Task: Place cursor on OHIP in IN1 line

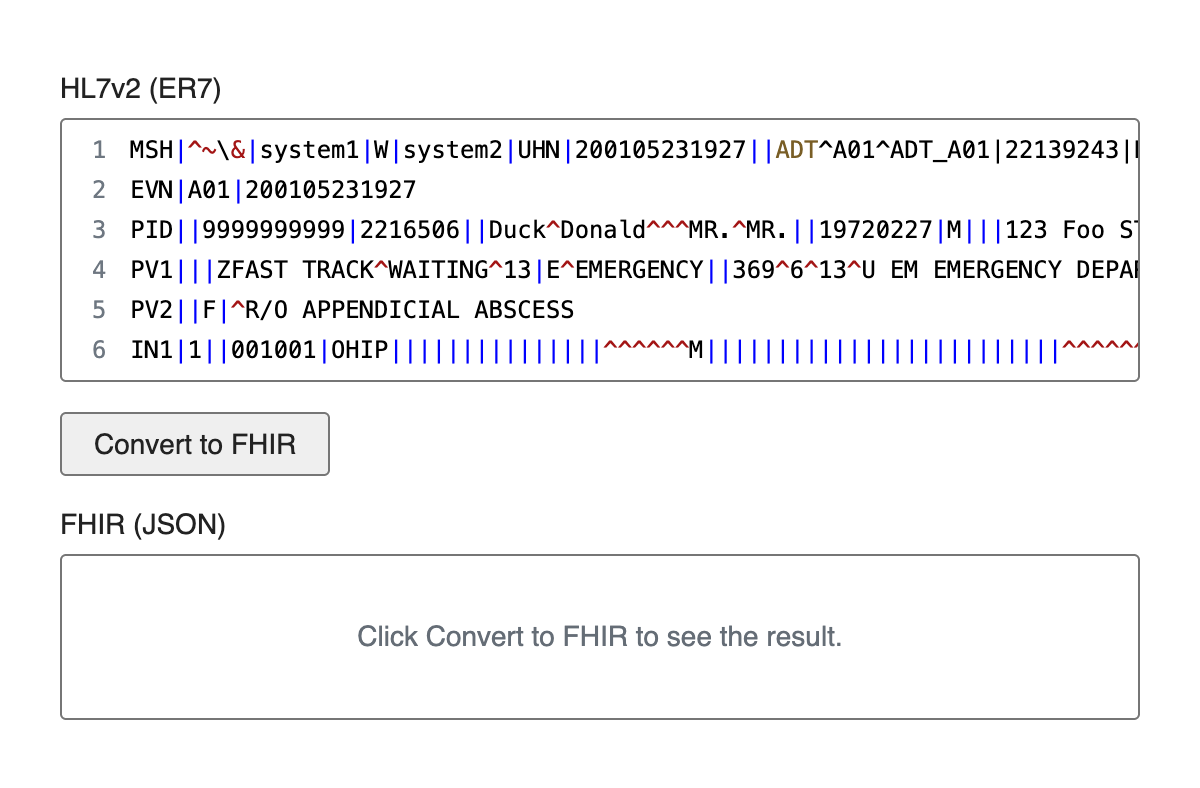Action: tap(359, 350)
